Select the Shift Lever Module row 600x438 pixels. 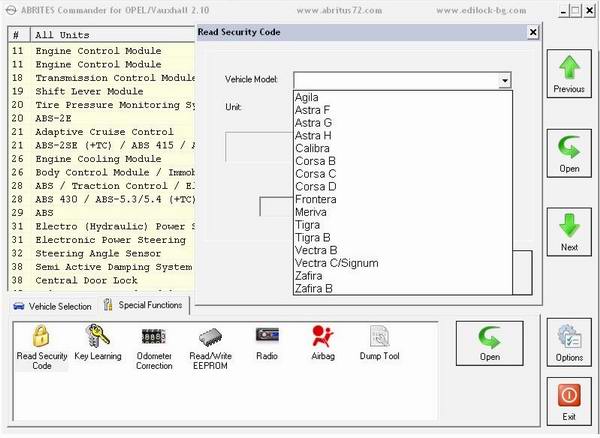[102, 91]
